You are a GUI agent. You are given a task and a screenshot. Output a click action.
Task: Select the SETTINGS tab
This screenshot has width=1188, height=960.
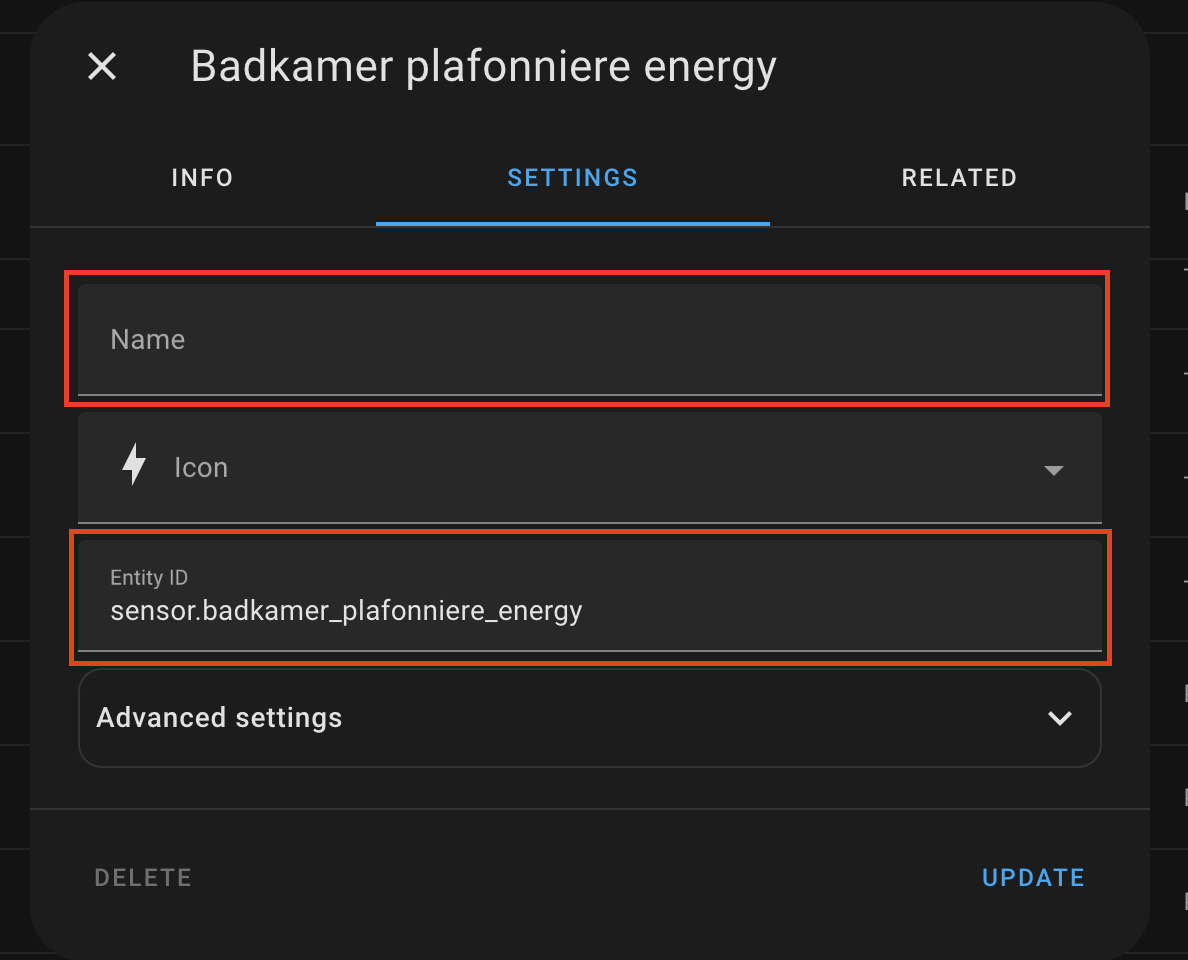coord(572,177)
